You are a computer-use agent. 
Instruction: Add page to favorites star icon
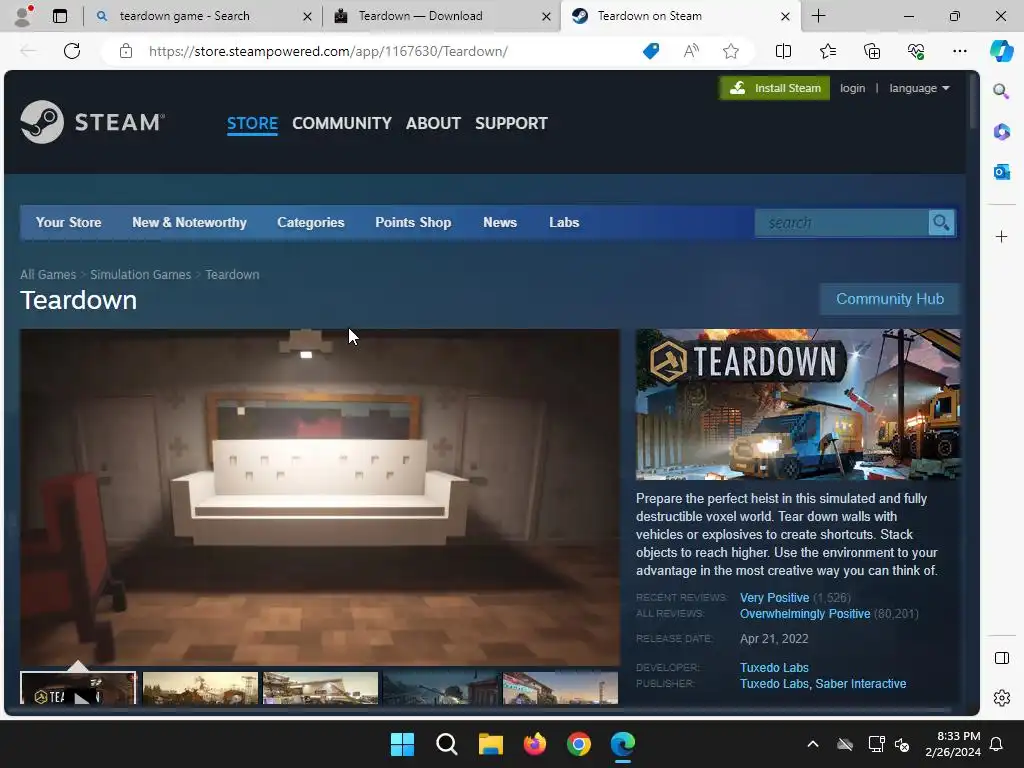point(731,51)
